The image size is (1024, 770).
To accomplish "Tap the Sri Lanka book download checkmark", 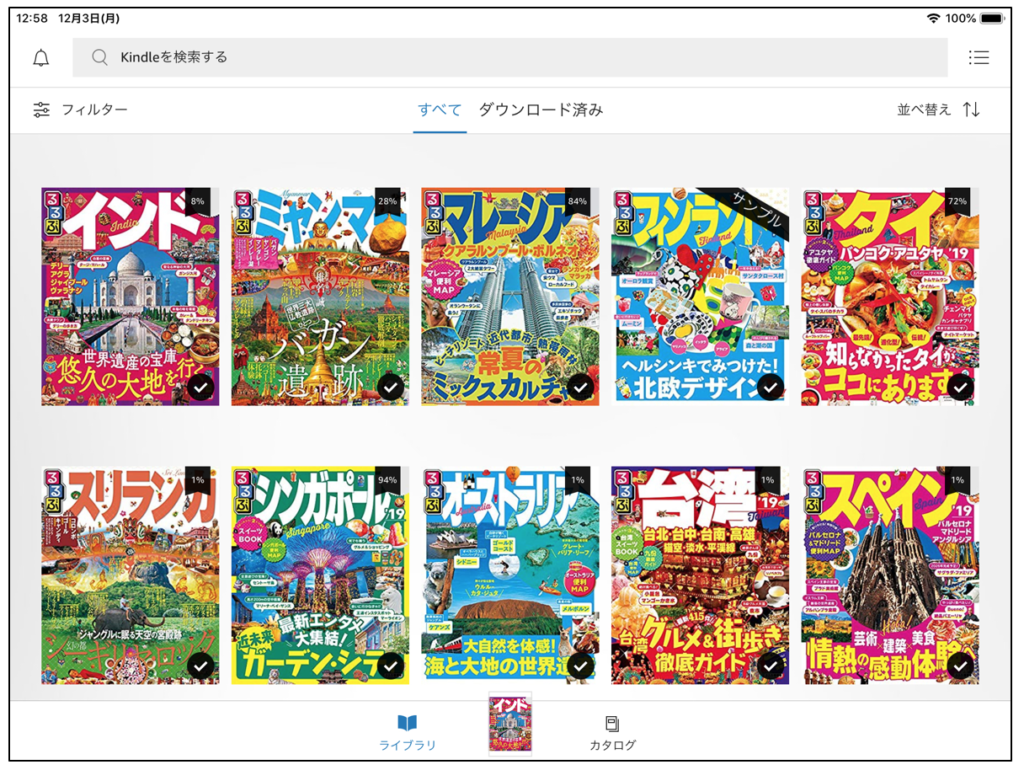I will [200, 666].
